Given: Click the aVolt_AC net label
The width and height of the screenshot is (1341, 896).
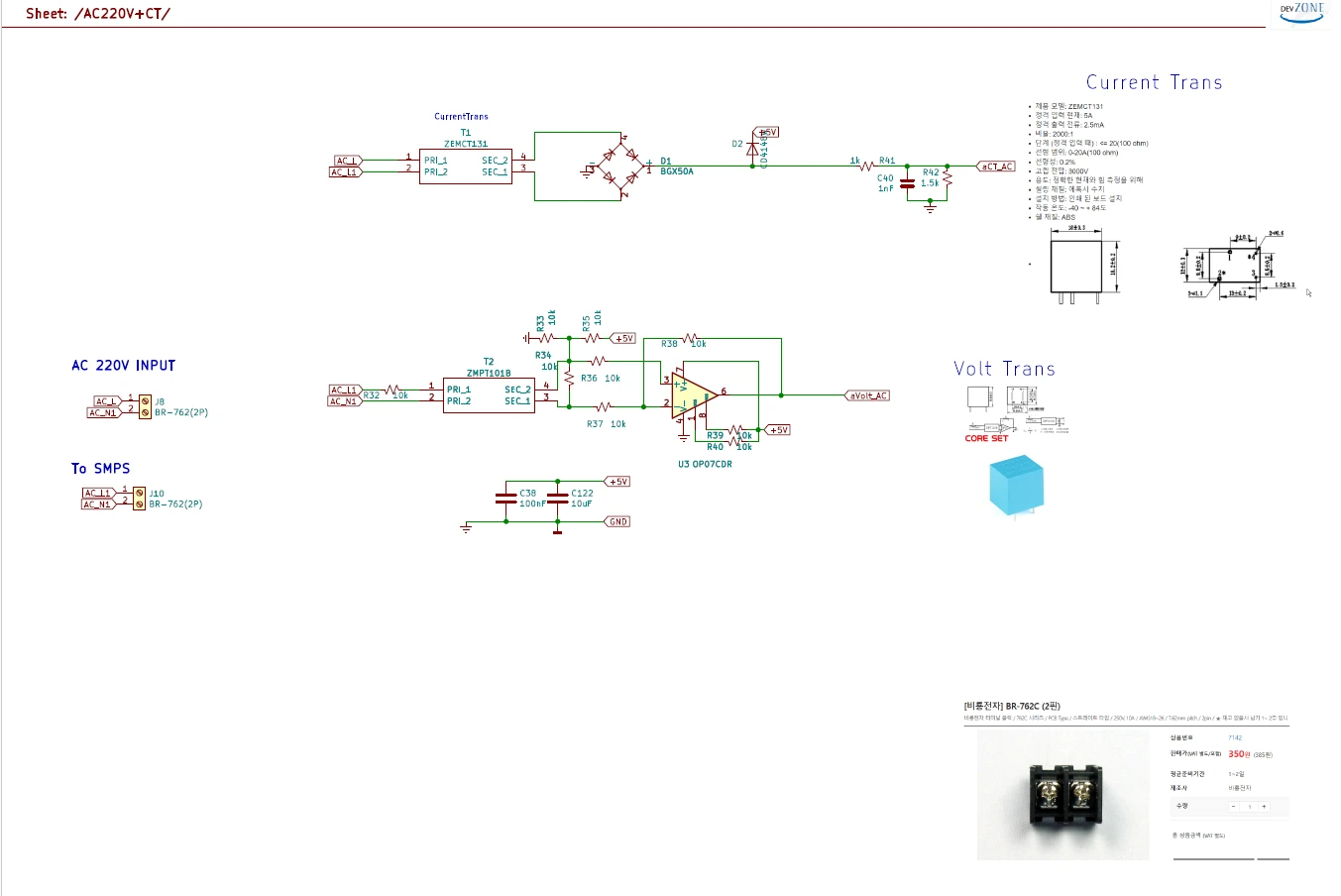Looking at the screenshot, I should [867, 395].
